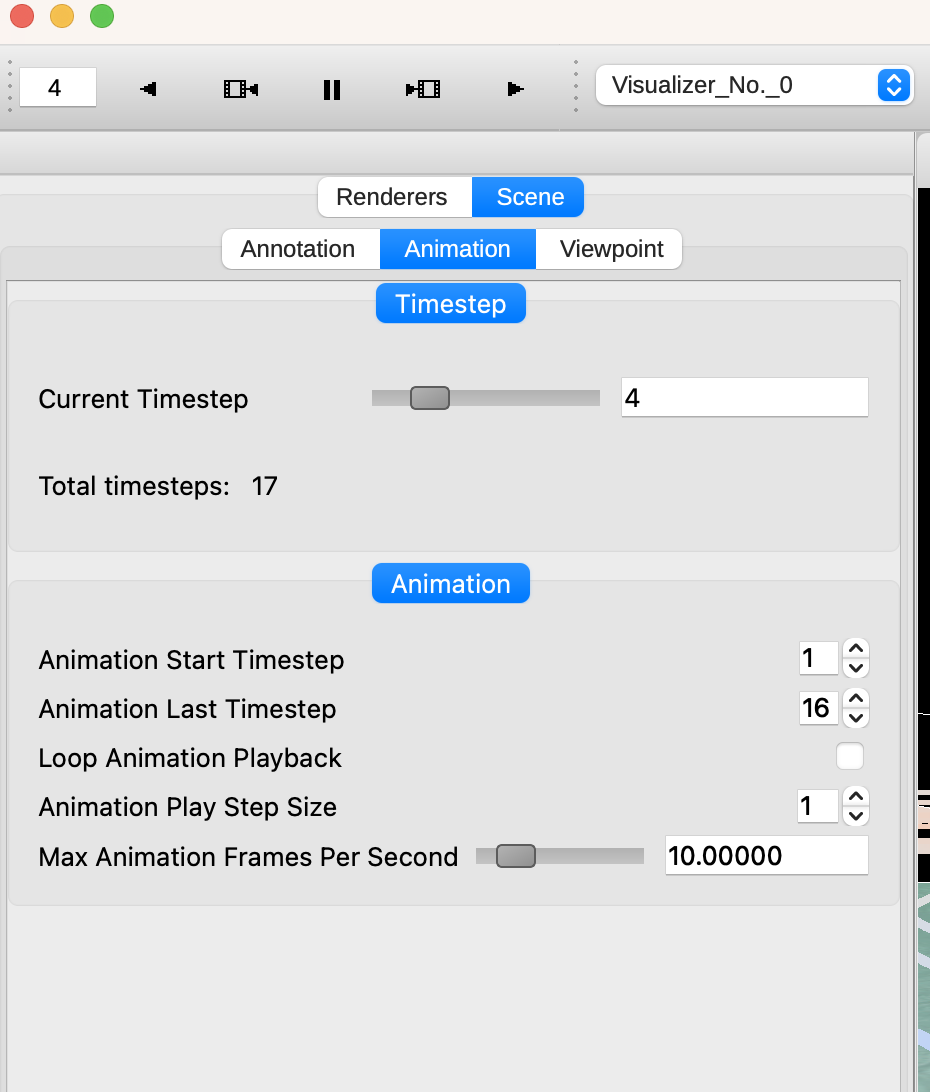930x1092 pixels.
Task: Click the toolbar timestep number field
Action: tap(57, 88)
